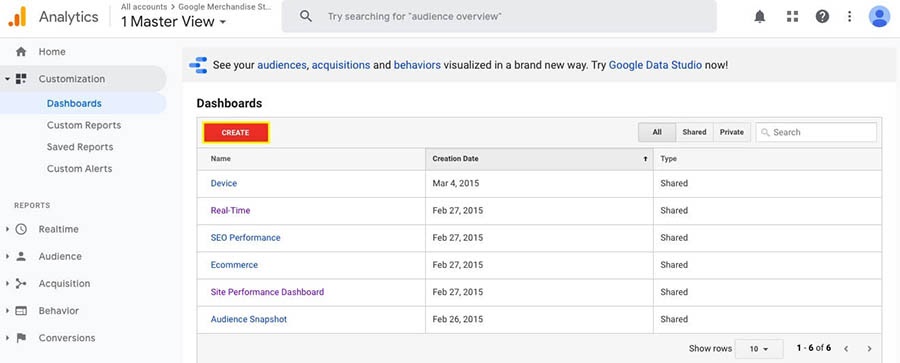Image resolution: width=900 pixels, height=363 pixels.
Task: Open Custom Reports in the sidebar
Action: coord(84,125)
